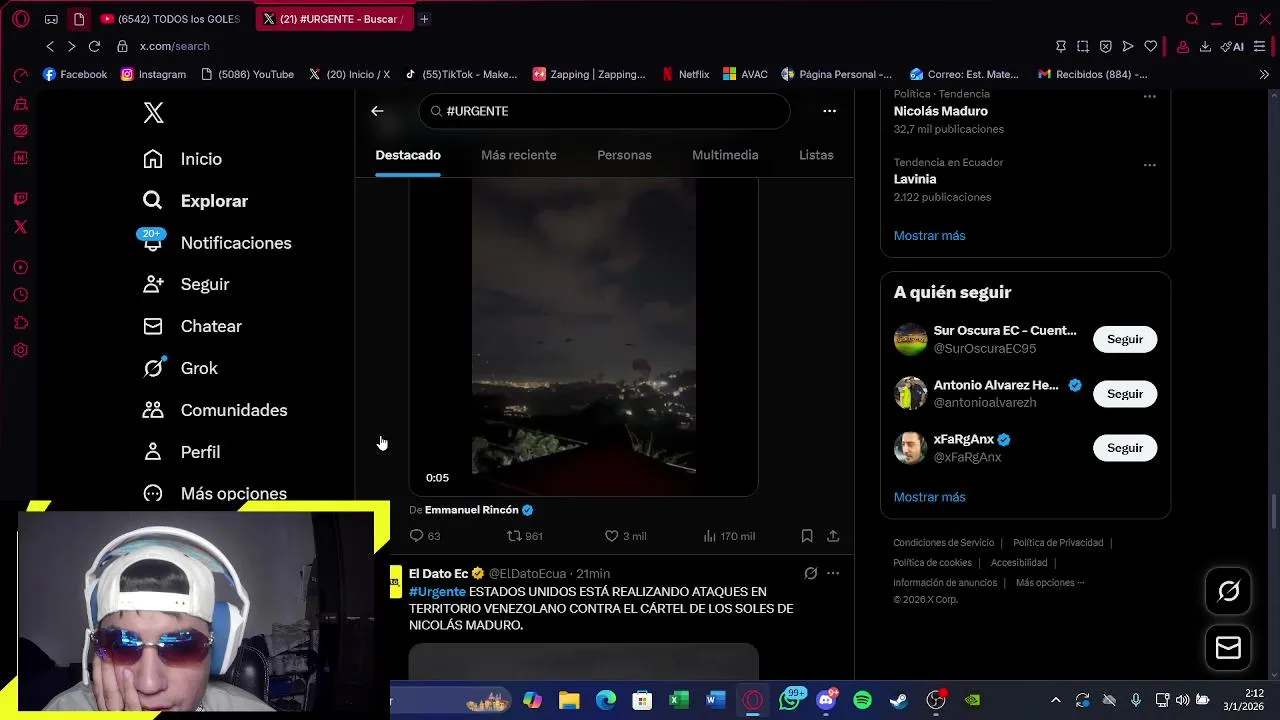Switch to the Multimedia tab

(x=725, y=155)
